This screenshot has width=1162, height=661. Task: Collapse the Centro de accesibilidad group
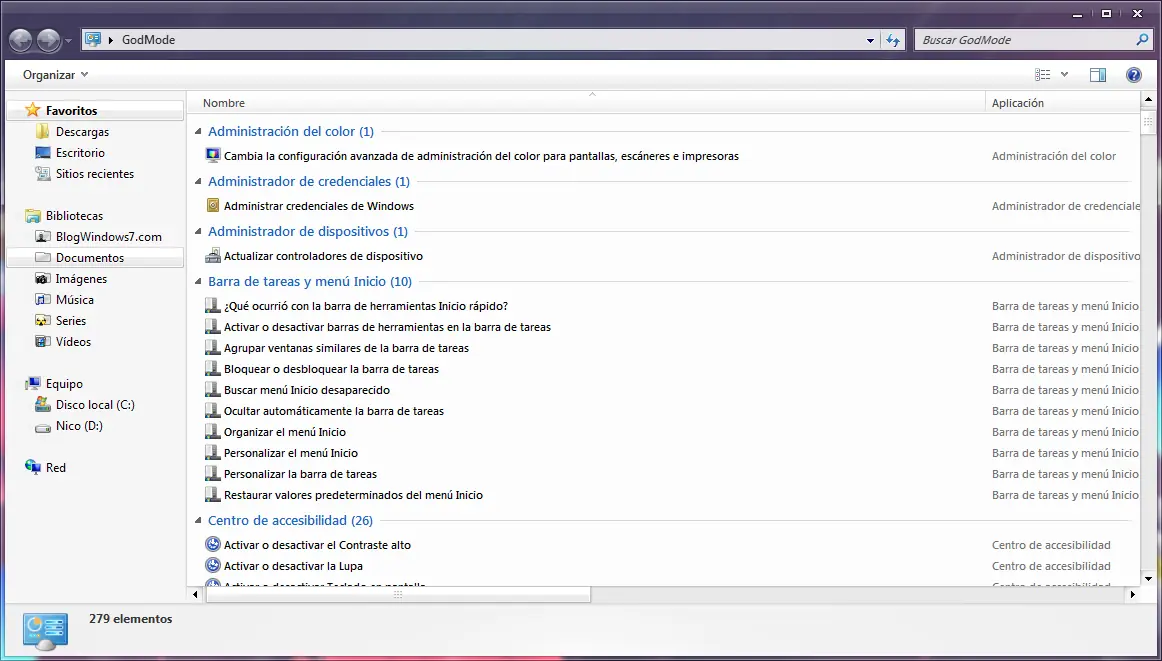[x=198, y=521]
